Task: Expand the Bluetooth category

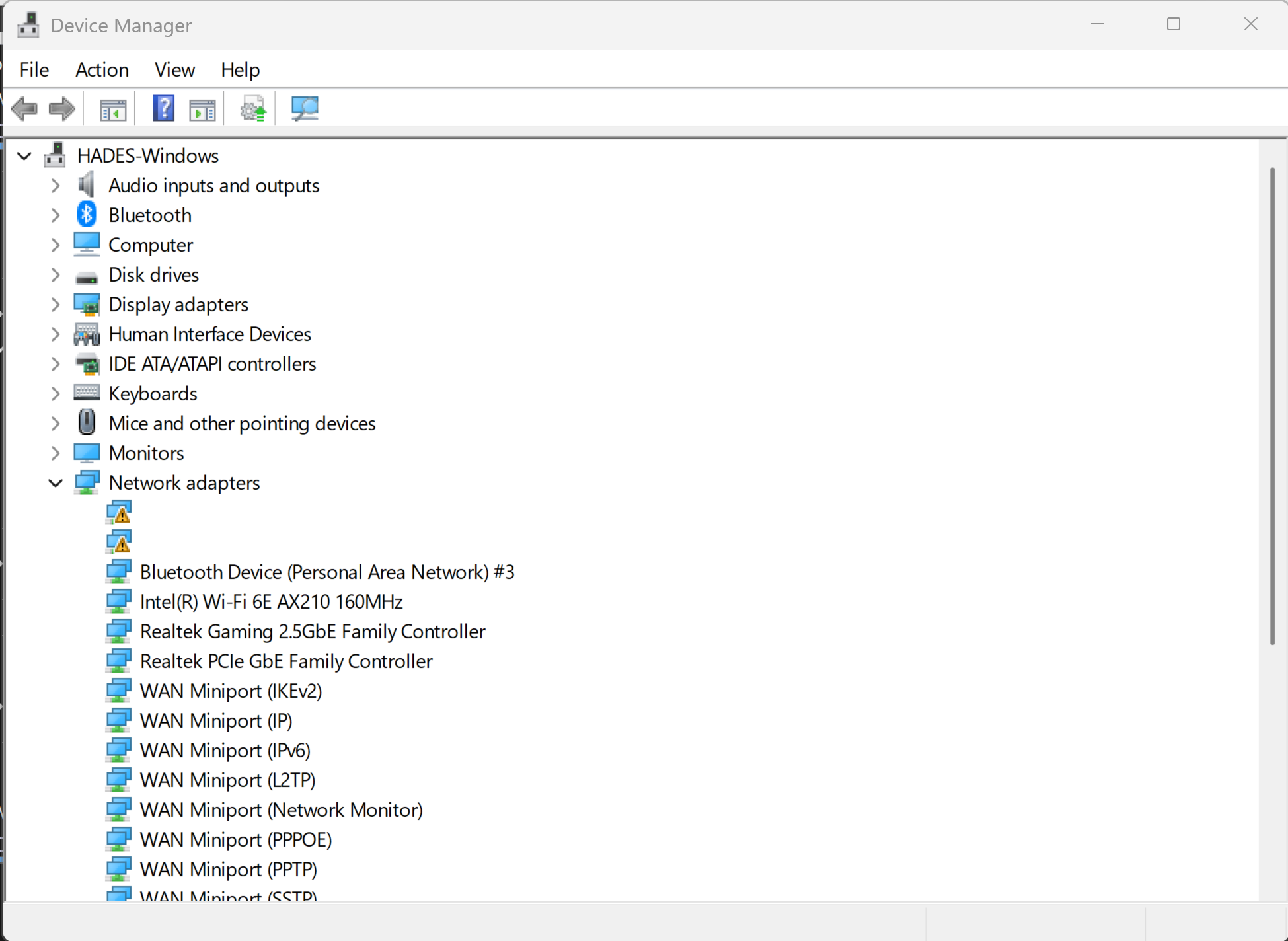Action: [56, 215]
